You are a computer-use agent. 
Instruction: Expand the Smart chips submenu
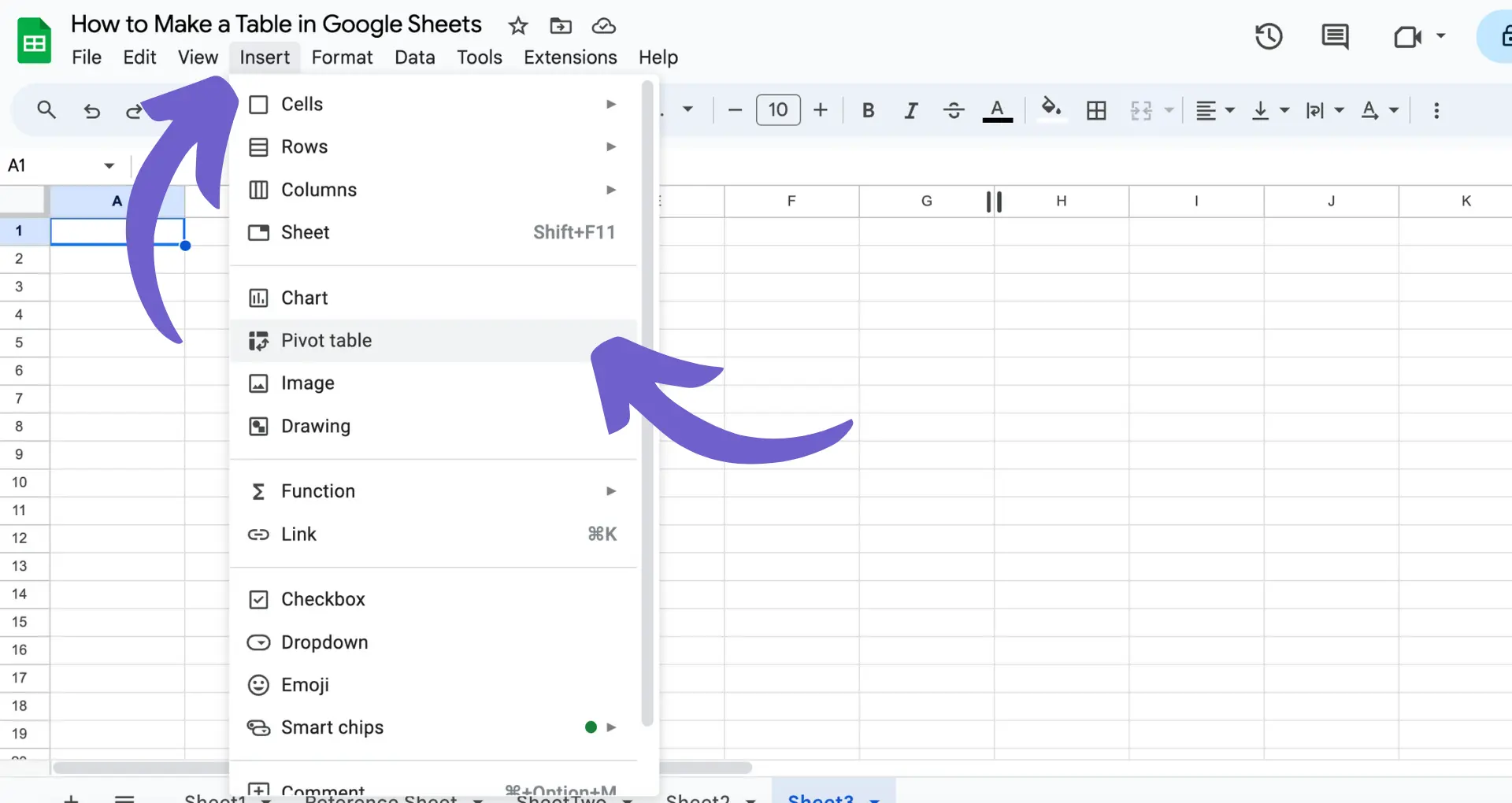pyautogui.click(x=433, y=727)
